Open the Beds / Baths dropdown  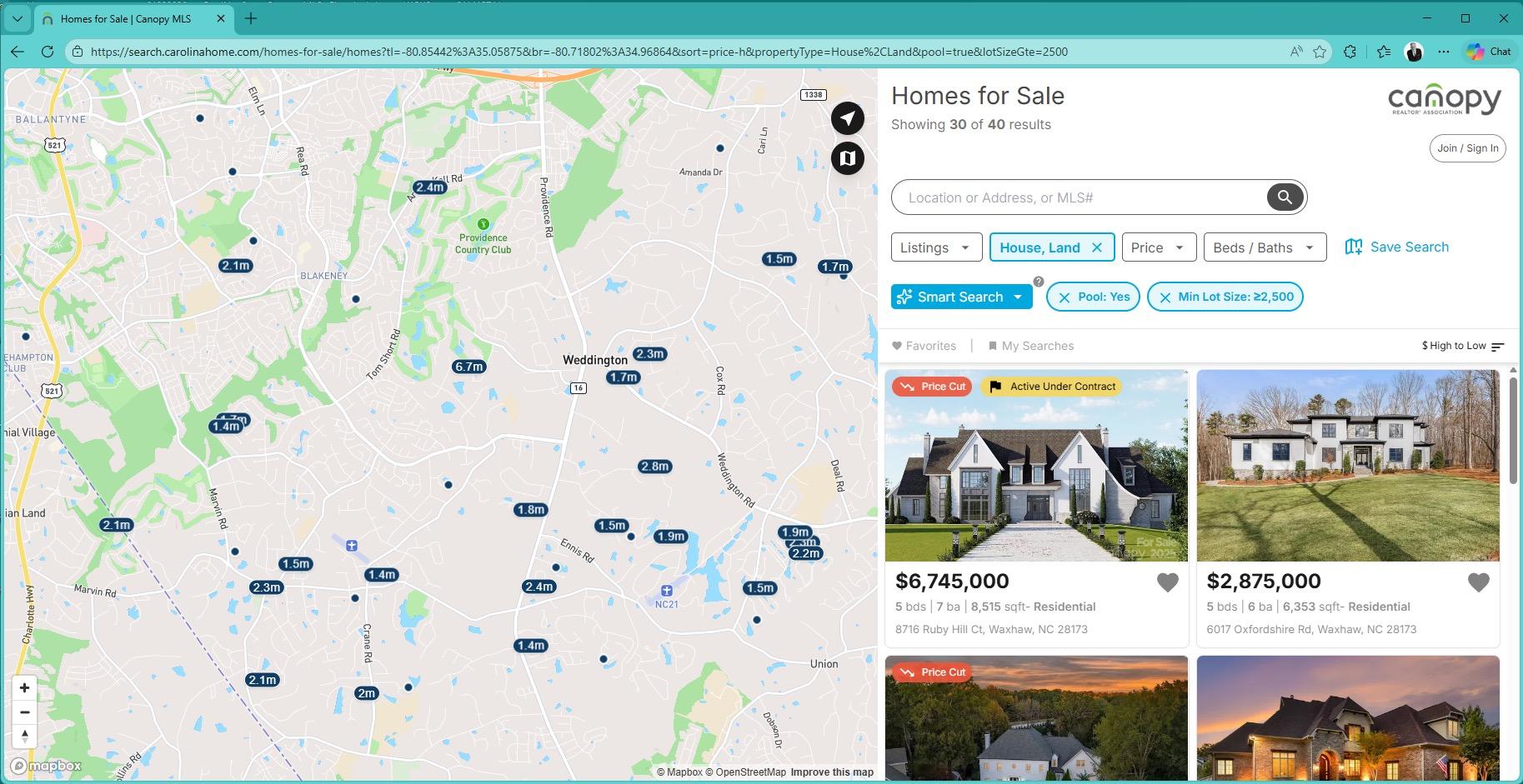[1265, 247]
